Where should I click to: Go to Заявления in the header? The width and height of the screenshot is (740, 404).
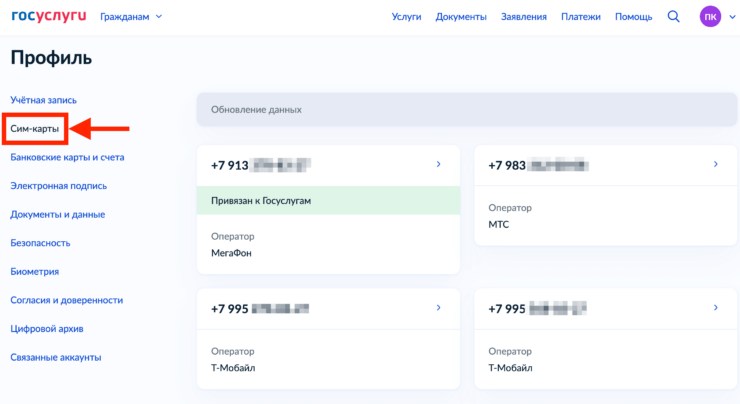[x=524, y=17]
